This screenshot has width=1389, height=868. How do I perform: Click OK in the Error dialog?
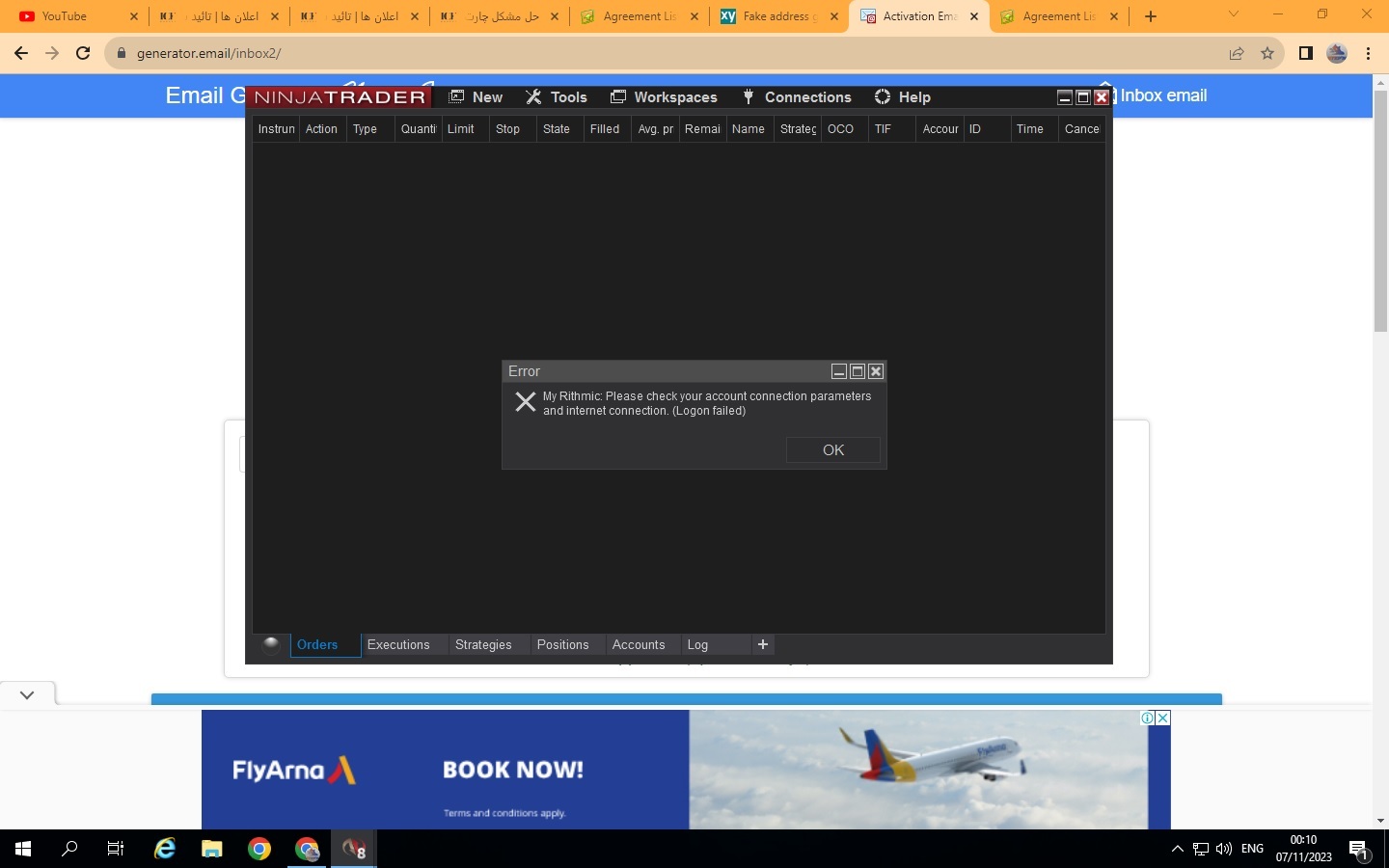[x=832, y=450]
